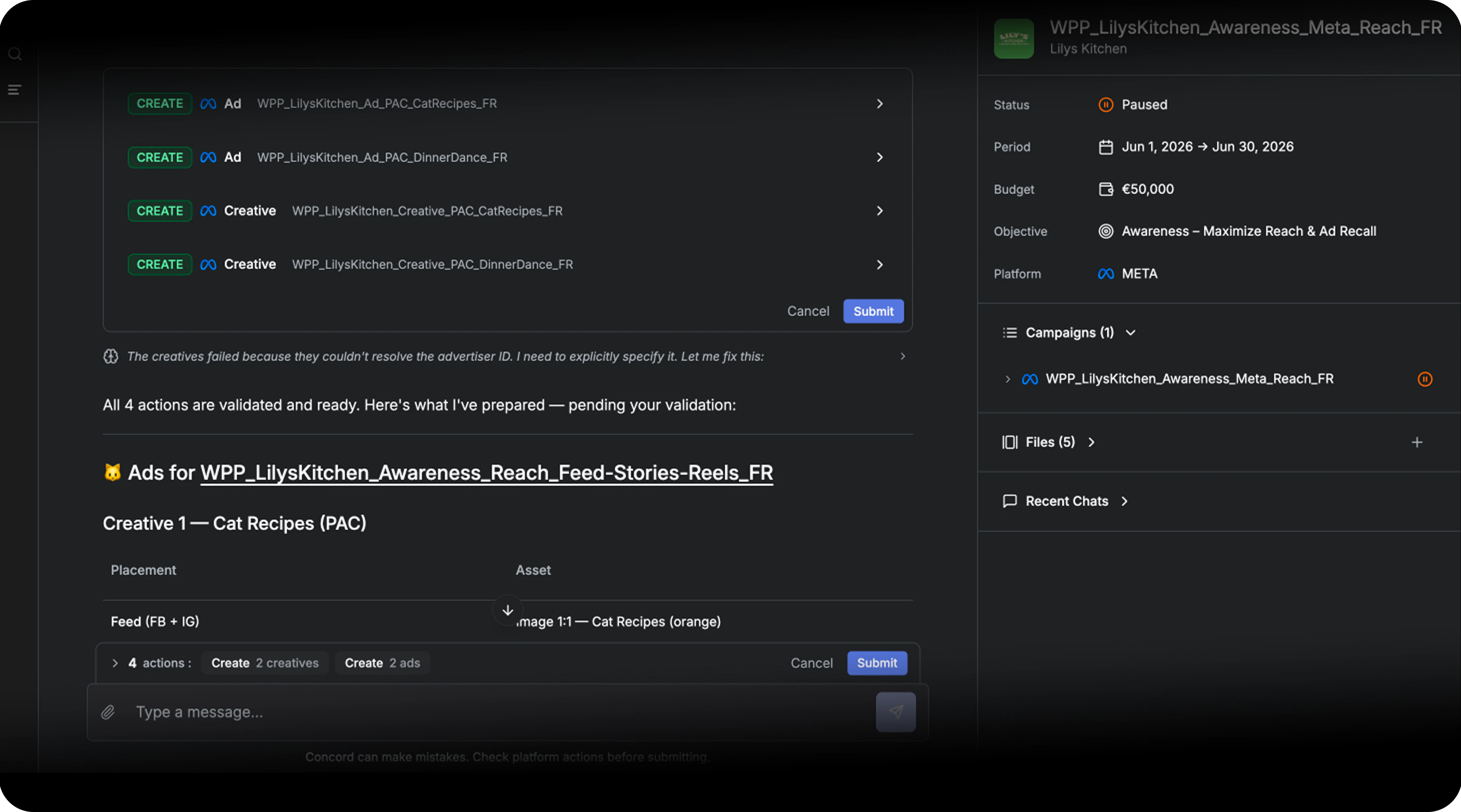Image resolution: width=1461 pixels, height=812 pixels.
Task: Submit the actions in the upper card
Action: (873, 311)
